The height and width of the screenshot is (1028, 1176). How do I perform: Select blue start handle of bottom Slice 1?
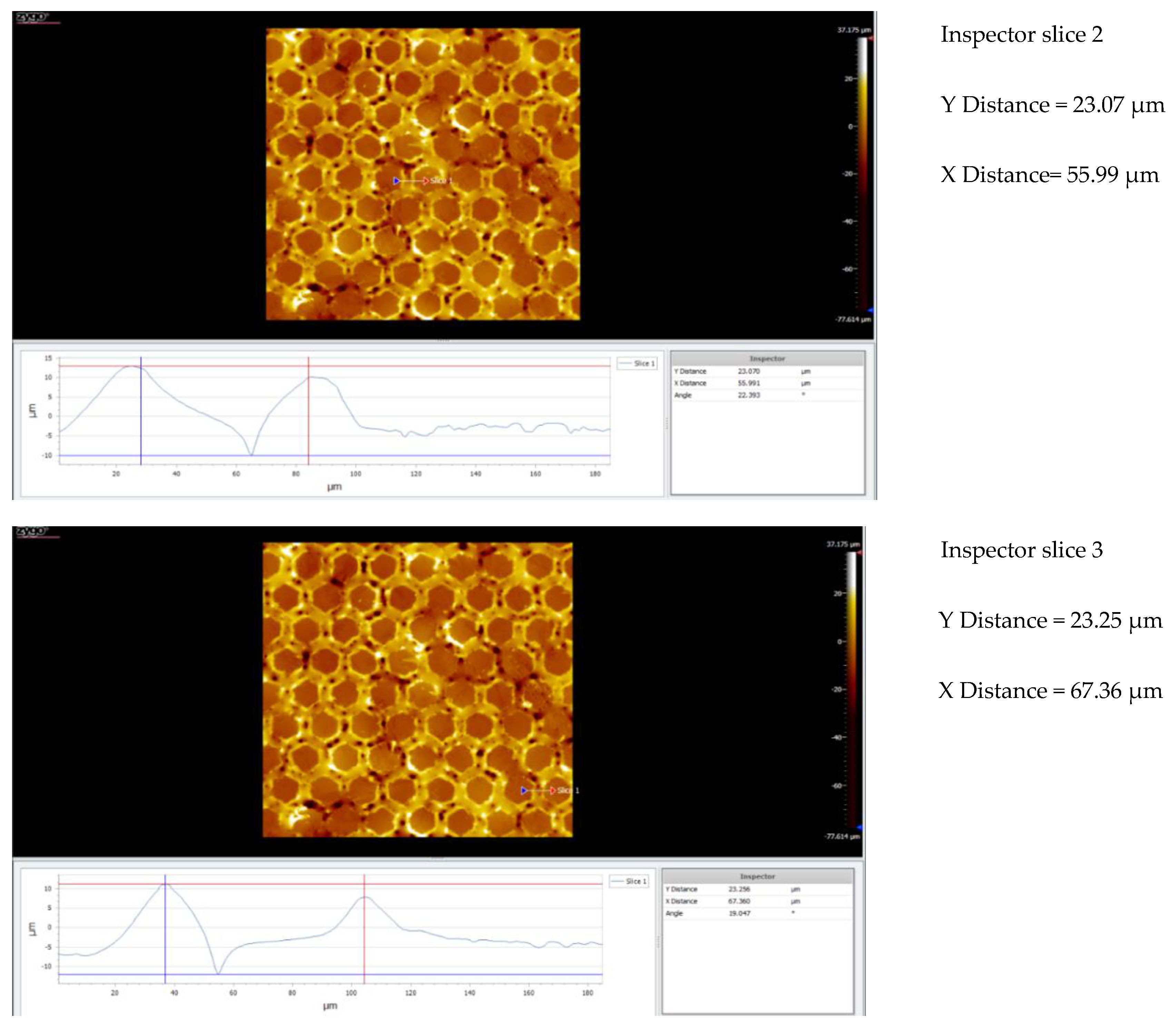click(523, 790)
